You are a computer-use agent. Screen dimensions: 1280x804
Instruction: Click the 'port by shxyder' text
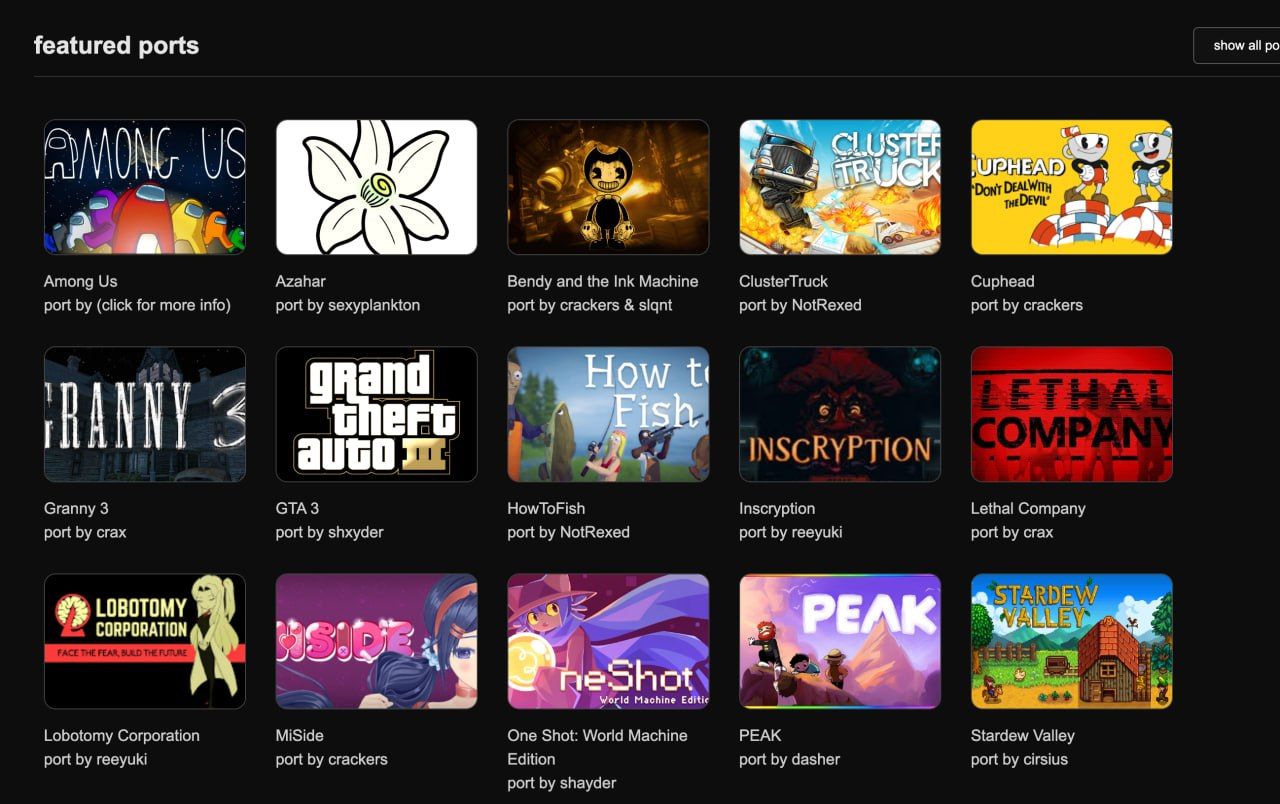pyautogui.click(x=330, y=532)
